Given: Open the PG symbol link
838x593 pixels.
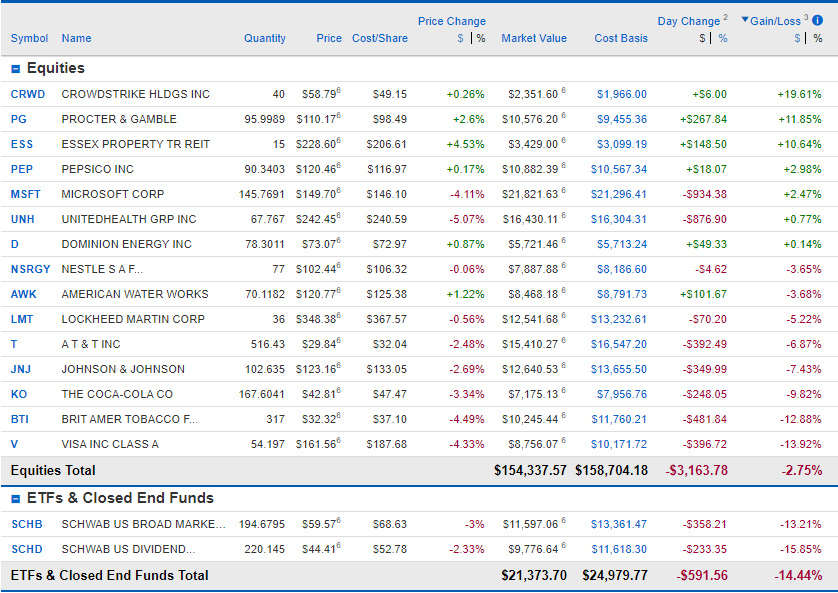Looking at the screenshot, I should point(19,120).
